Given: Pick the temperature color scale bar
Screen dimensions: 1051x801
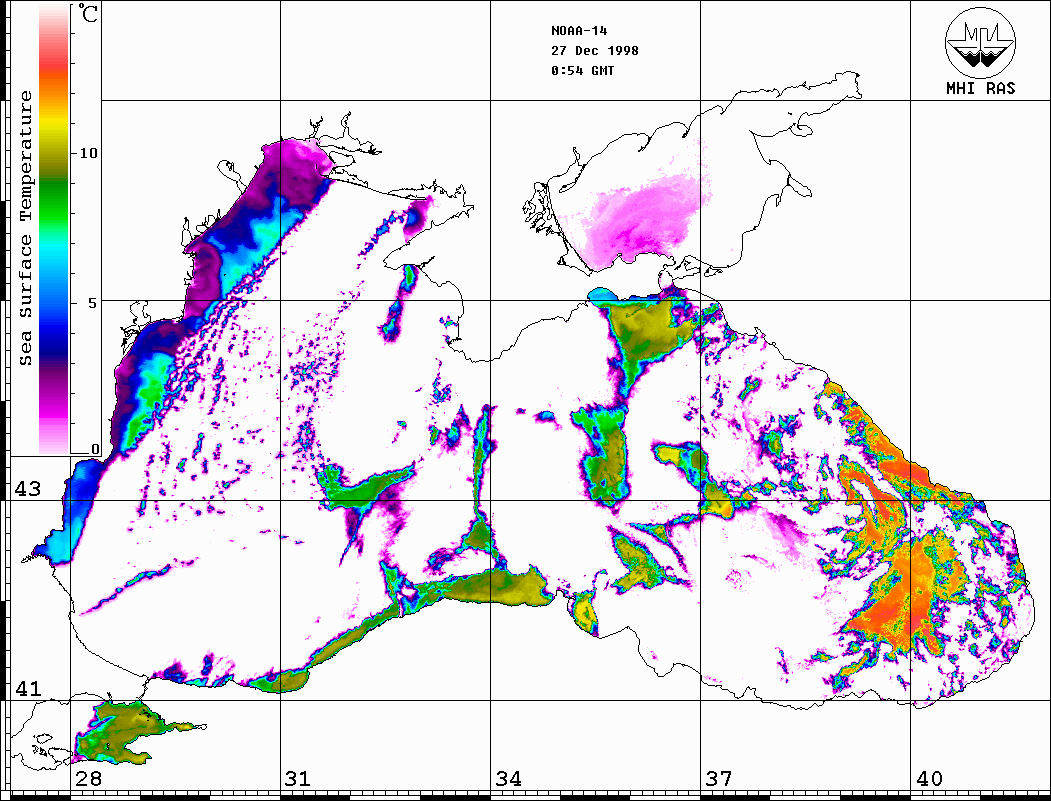Looking at the screenshot, I should pyautogui.click(x=54, y=229).
